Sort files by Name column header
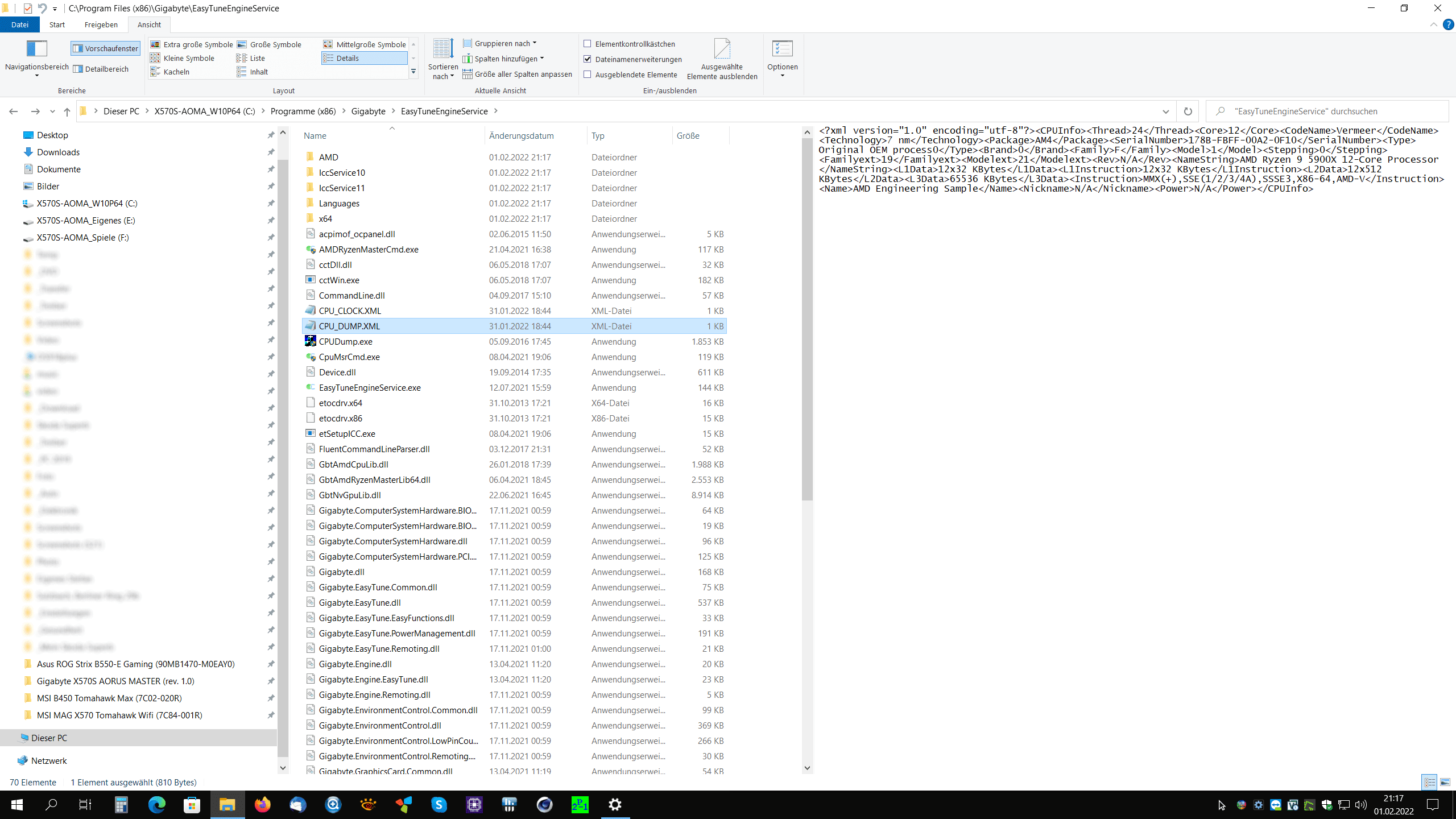Screen dimensions: 1456x819 point(392,135)
